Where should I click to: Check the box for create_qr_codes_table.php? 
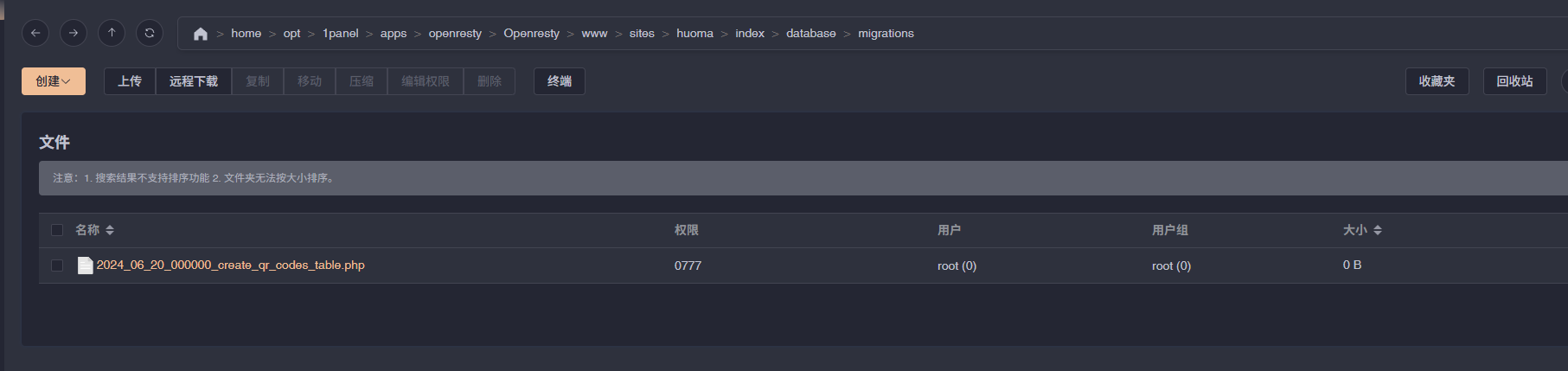57,265
